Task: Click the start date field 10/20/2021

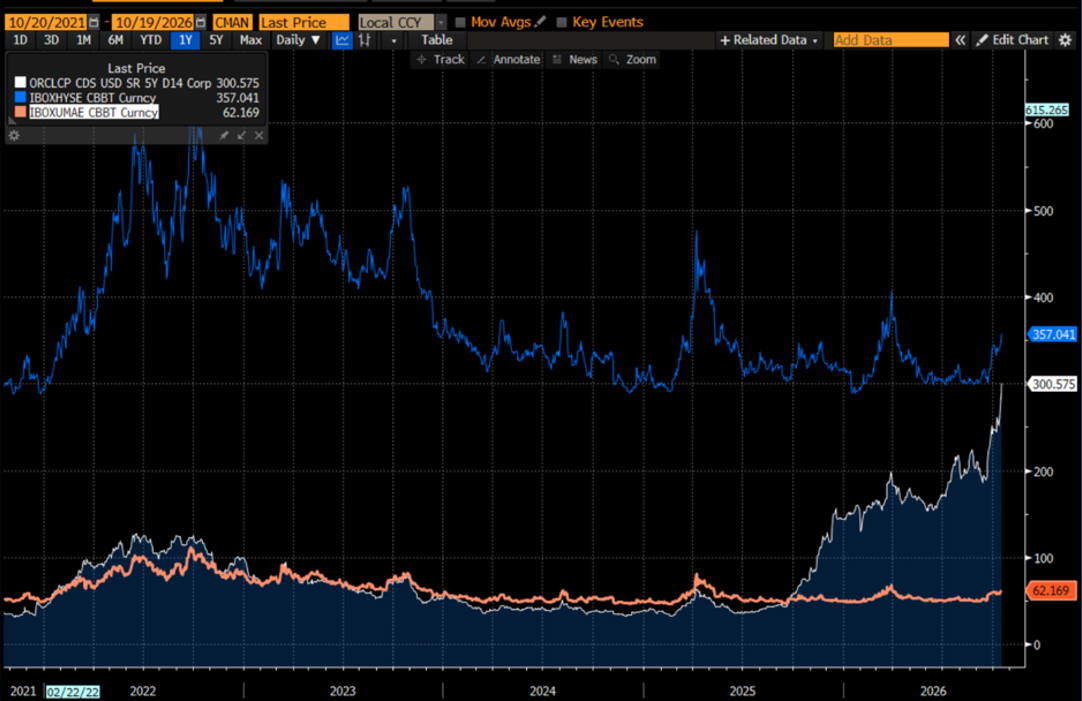Action: click(47, 23)
